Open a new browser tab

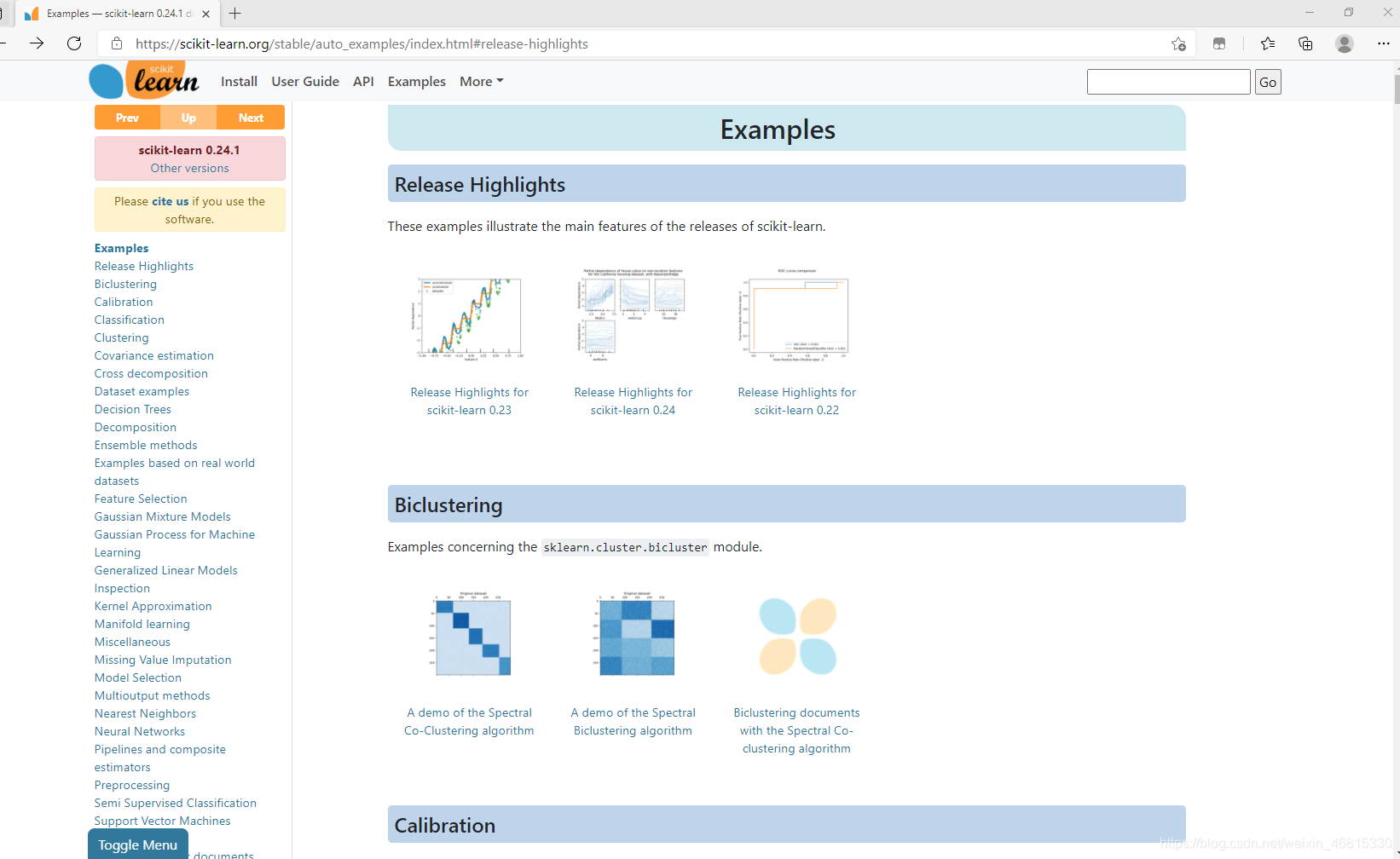pyautogui.click(x=235, y=14)
